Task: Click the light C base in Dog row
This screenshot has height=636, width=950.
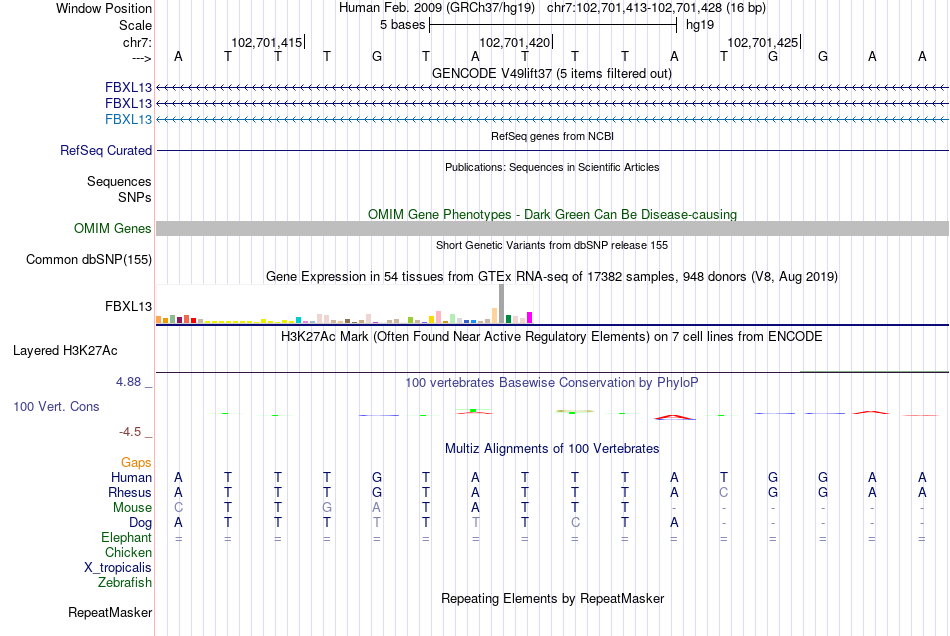Action: 575,522
